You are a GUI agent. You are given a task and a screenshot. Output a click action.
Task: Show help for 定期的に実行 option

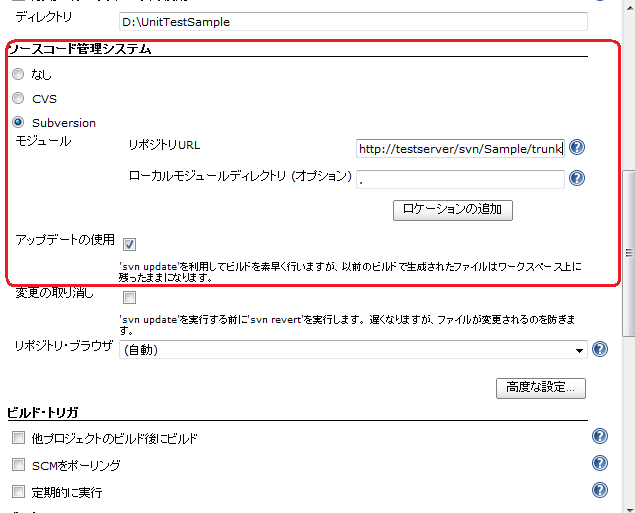pos(600,490)
